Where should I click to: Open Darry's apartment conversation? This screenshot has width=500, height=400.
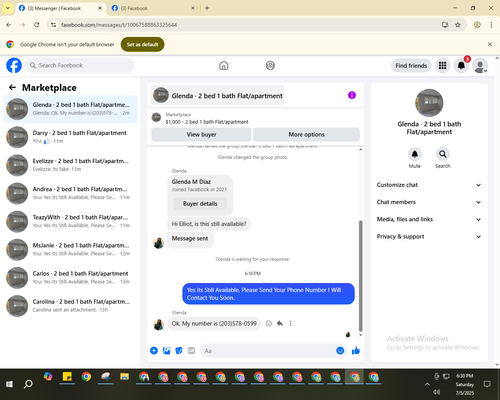point(70,137)
